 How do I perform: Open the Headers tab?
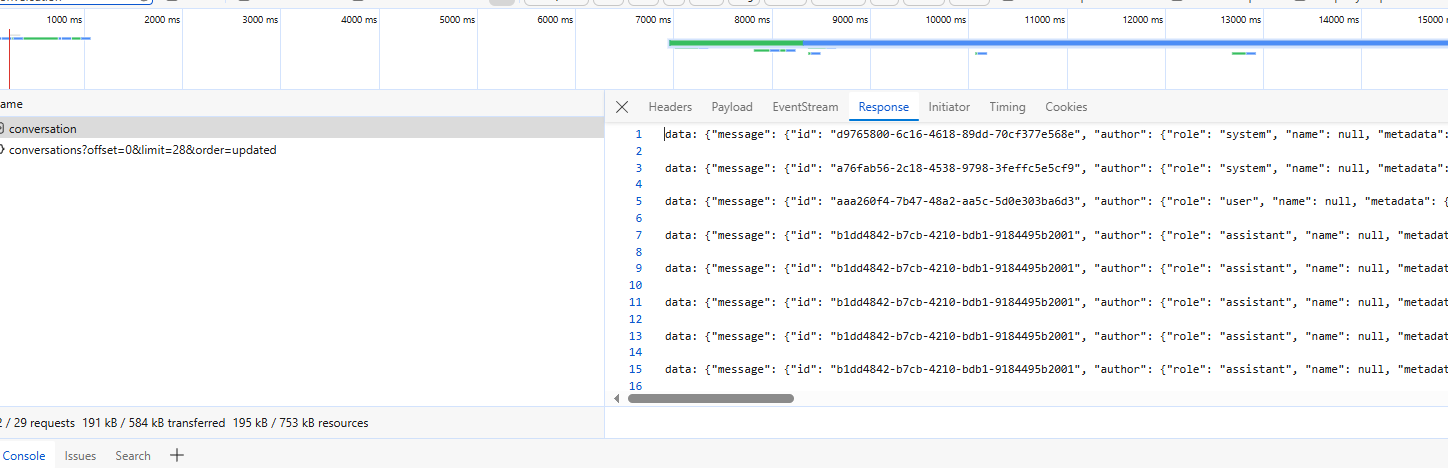pyautogui.click(x=670, y=107)
